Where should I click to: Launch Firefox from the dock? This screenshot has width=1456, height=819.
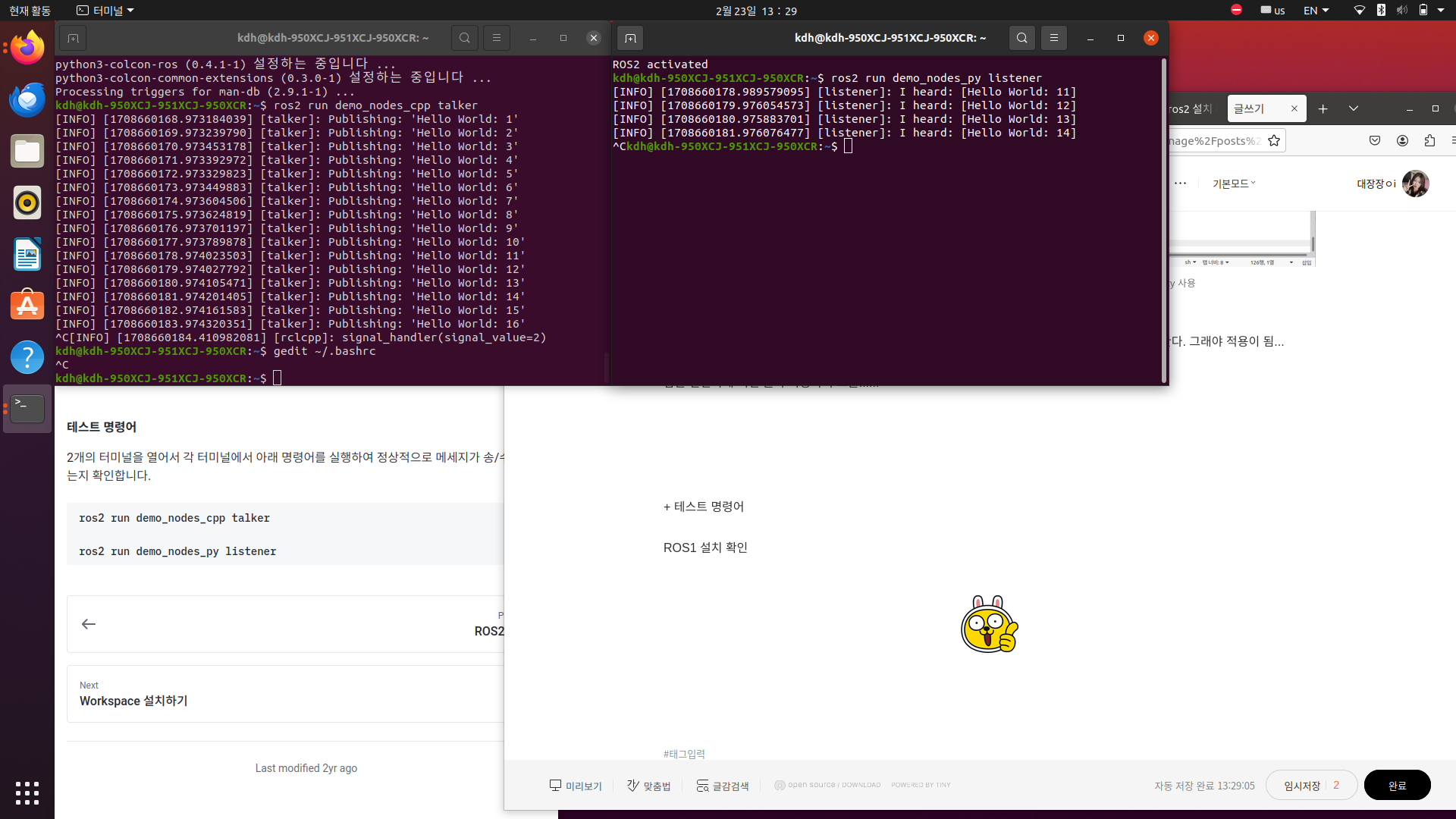point(27,48)
